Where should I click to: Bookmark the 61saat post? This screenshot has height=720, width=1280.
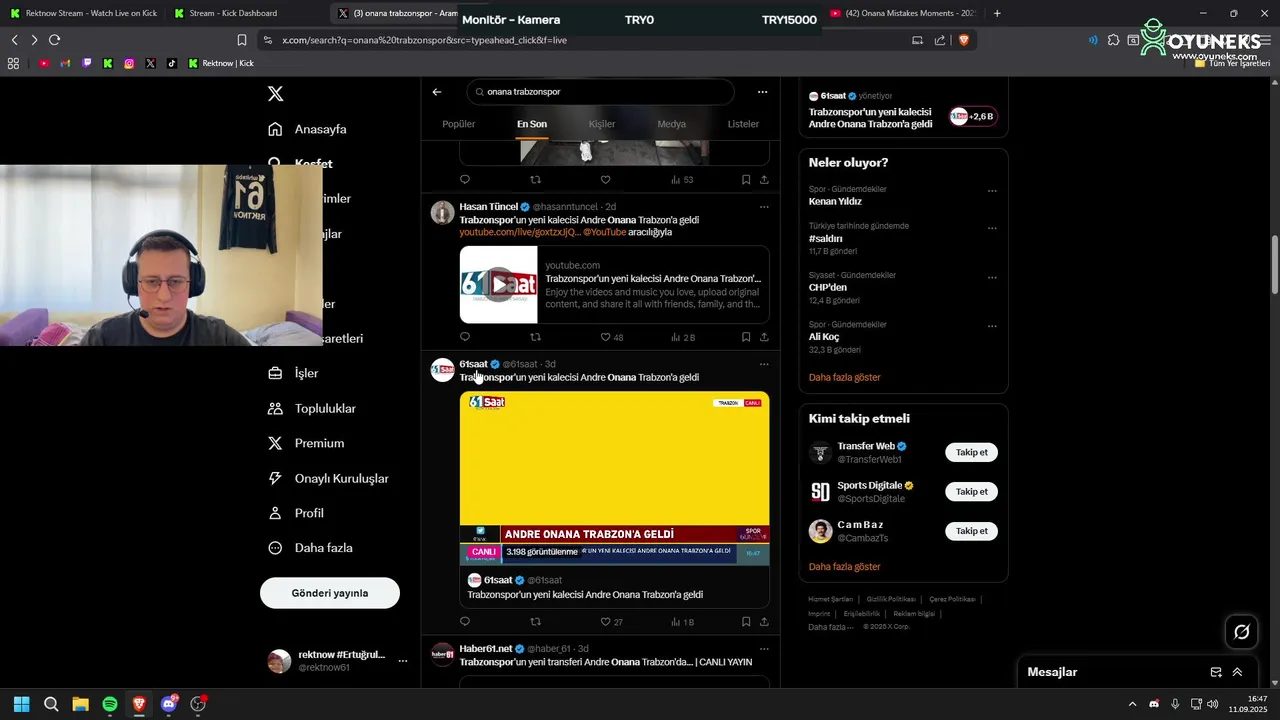746,622
